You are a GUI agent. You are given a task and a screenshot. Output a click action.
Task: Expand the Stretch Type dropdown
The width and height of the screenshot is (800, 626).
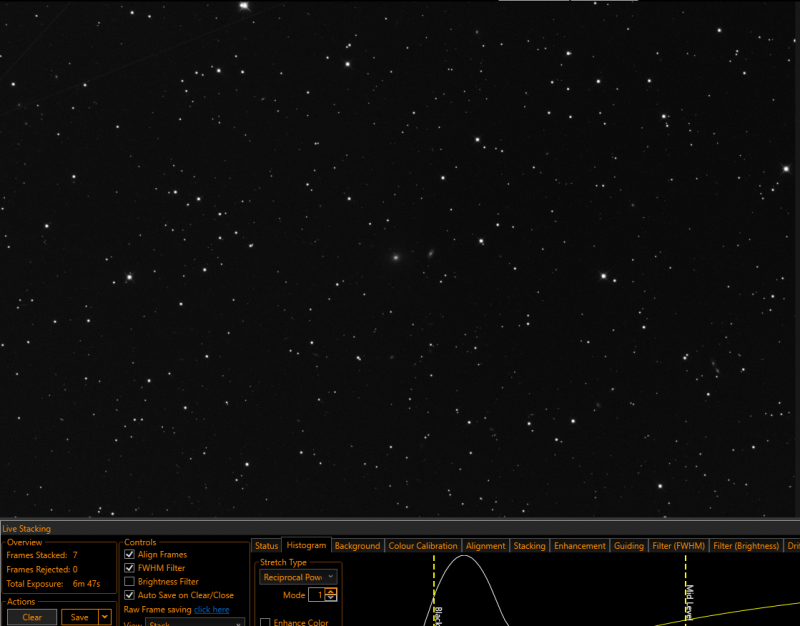tap(298, 577)
